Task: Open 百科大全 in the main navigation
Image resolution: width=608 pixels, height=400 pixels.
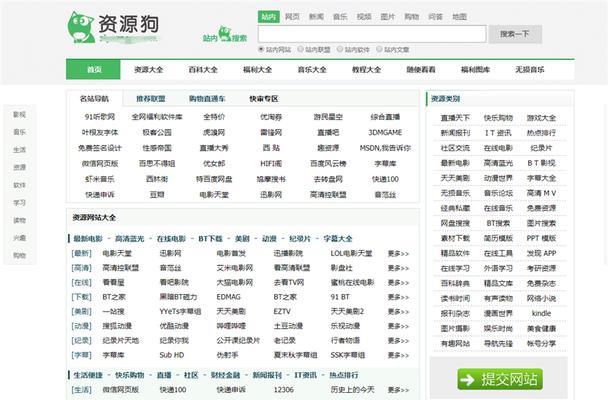Action: click(x=203, y=70)
